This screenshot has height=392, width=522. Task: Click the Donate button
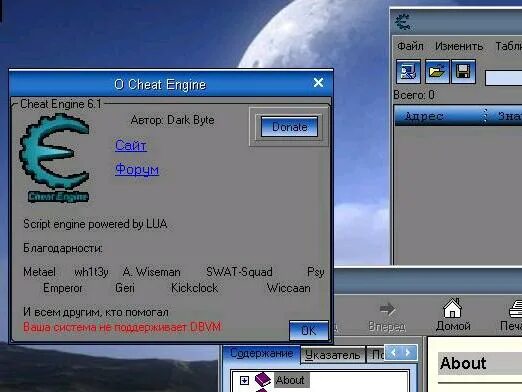[x=289, y=127]
